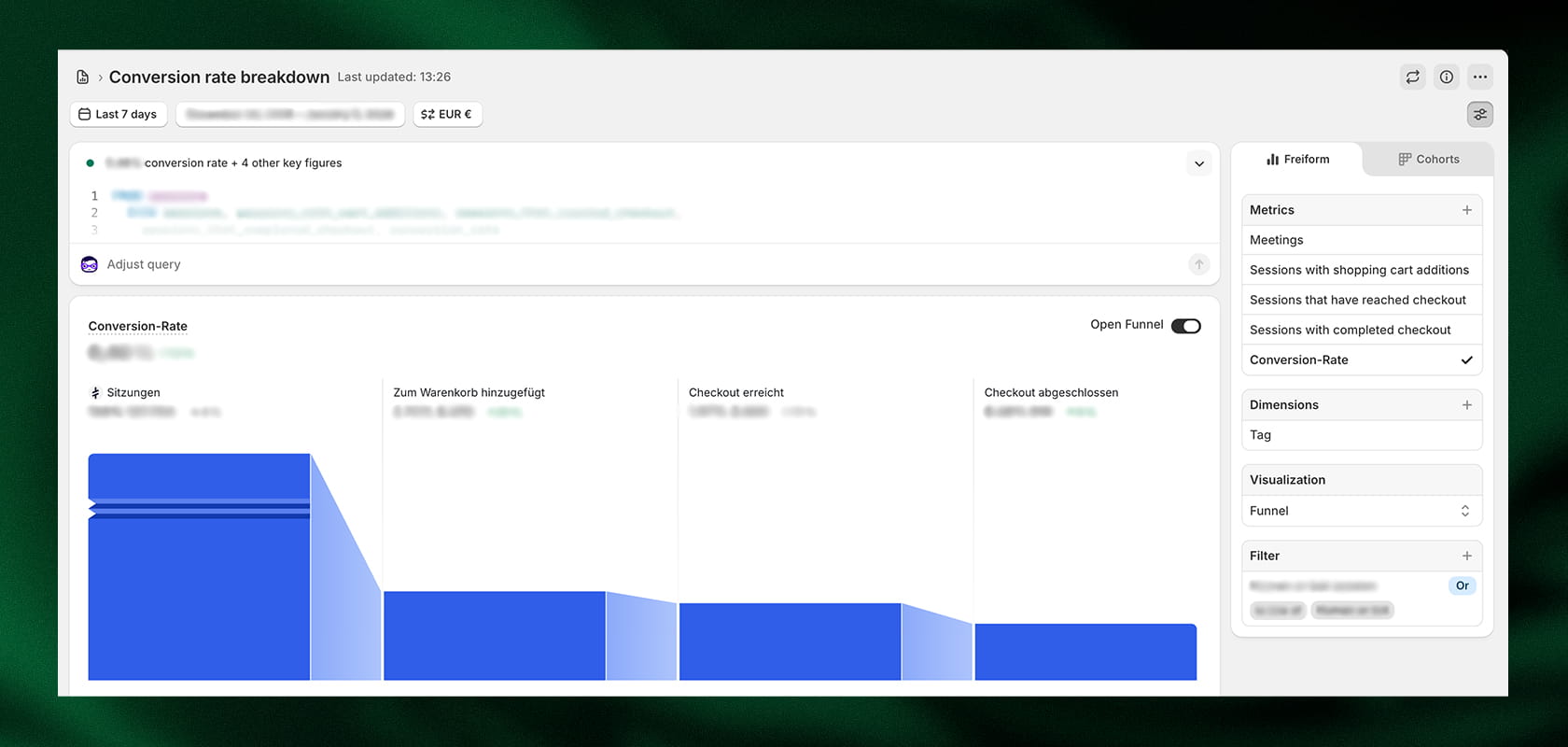Open the Funnel visualization dropdown
The image size is (1568, 747).
[1361, 511]
